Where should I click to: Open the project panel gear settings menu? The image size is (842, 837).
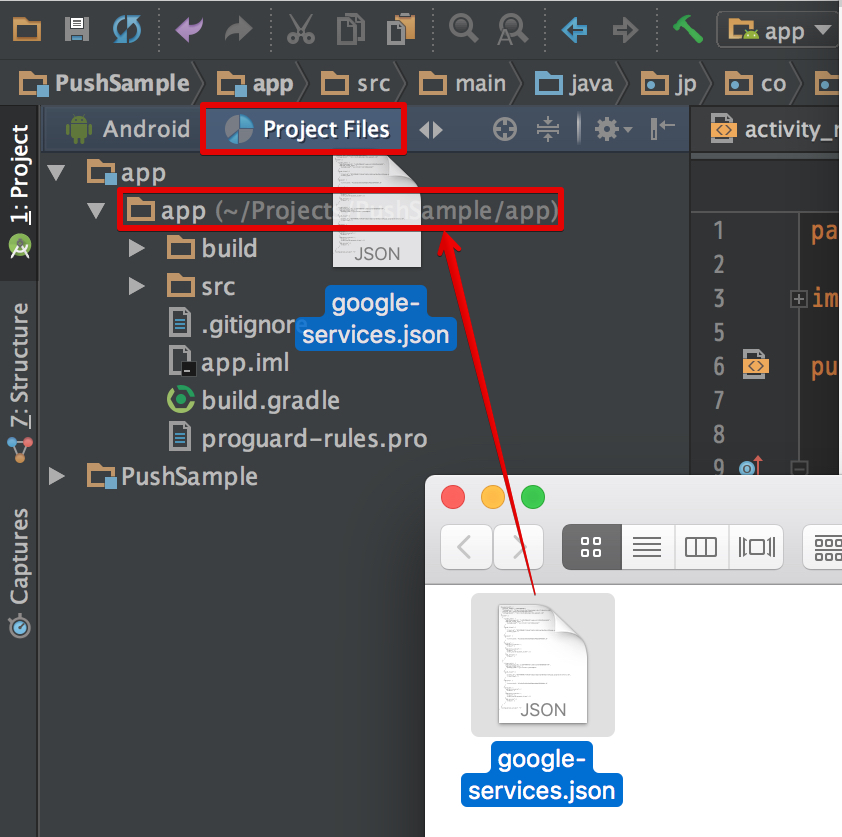pyautogui.click(x=613, y=129)
